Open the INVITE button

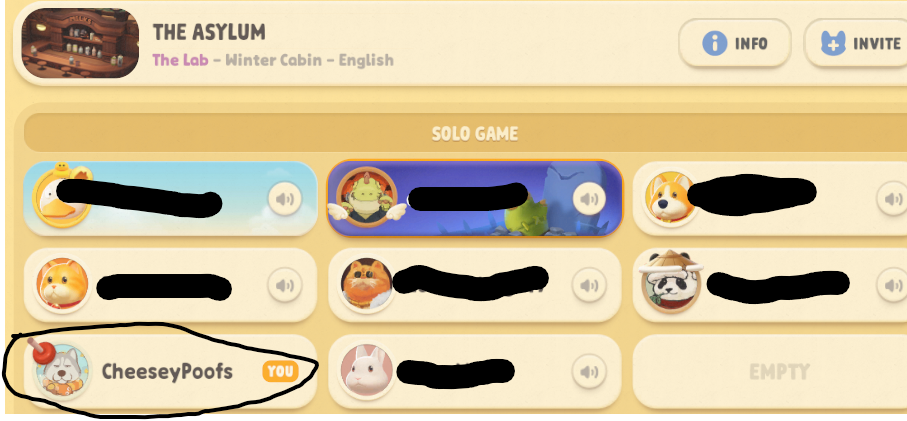pyautogui.click(x=857, y=43)
